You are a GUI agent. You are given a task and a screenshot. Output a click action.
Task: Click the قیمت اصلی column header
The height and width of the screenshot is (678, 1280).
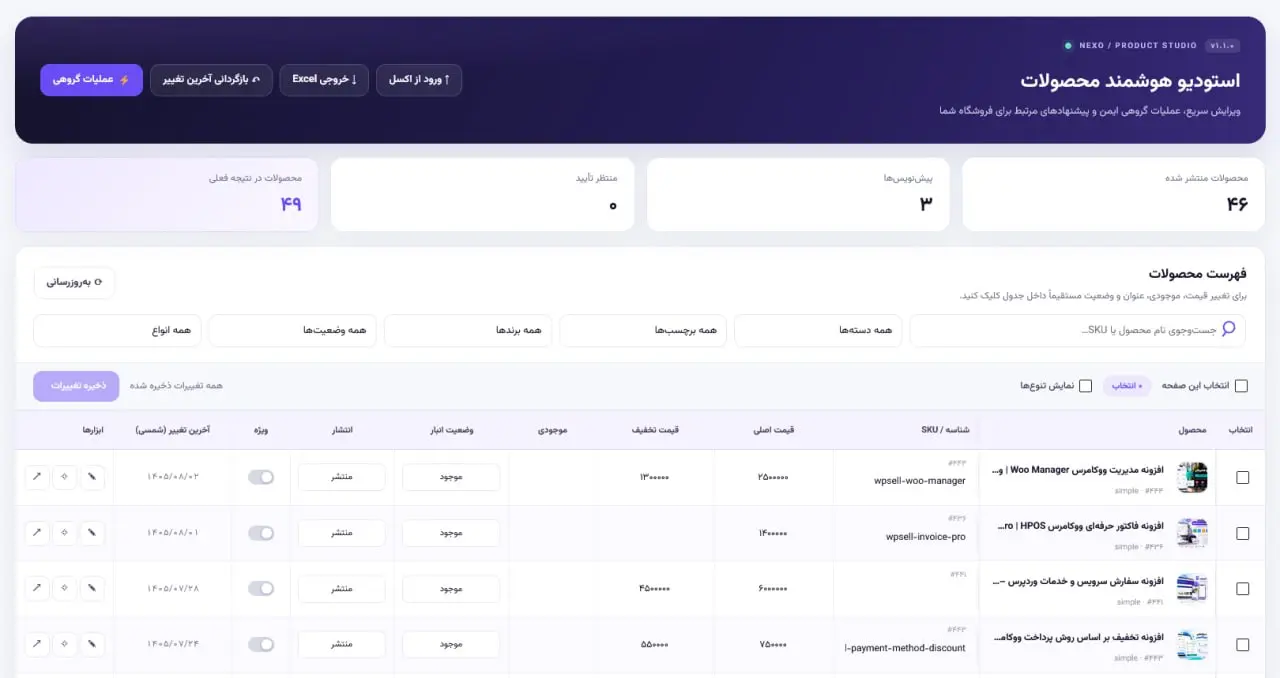click(773, 430)
